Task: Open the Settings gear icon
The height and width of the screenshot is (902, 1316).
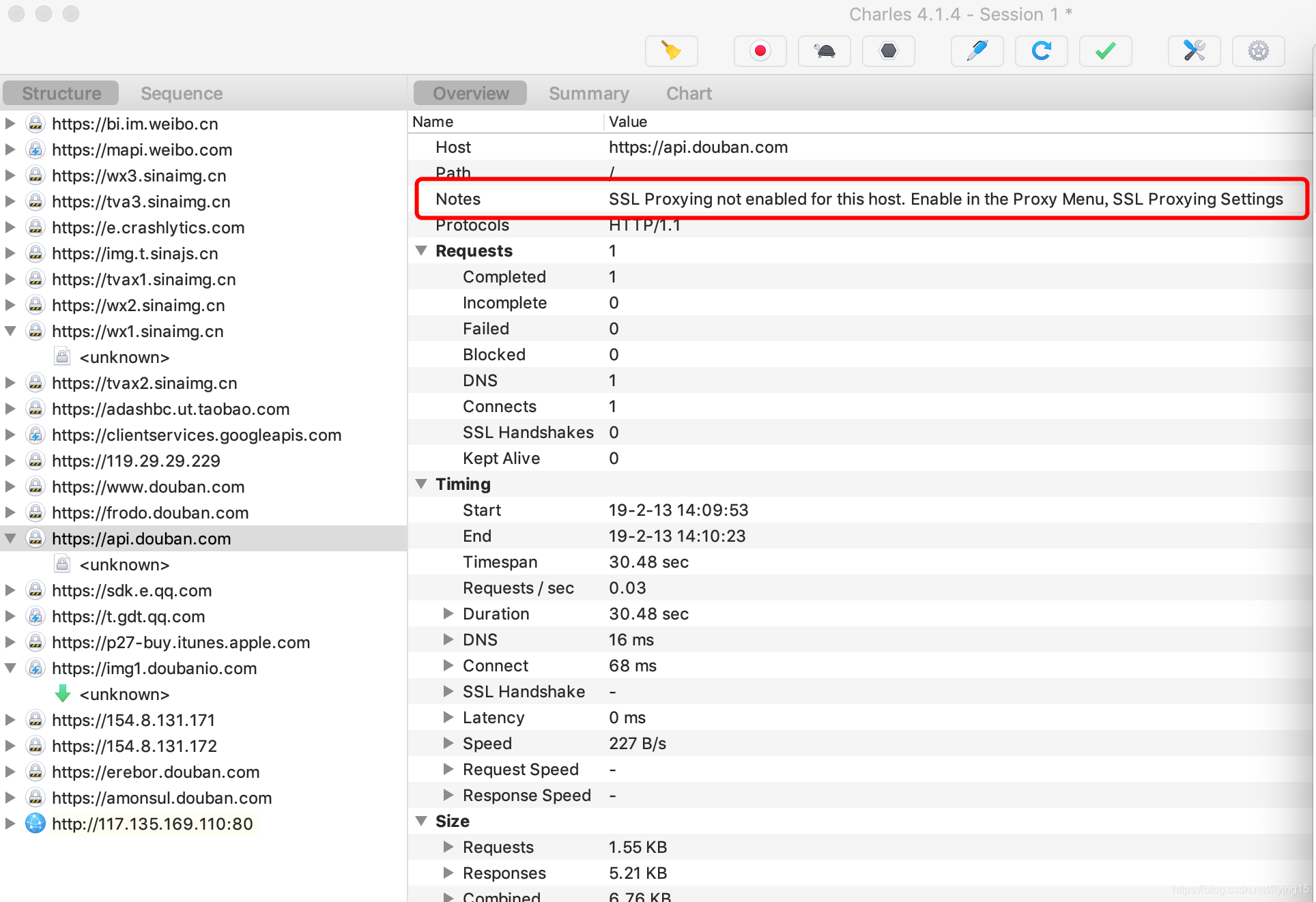Action: pos(1258,51)
